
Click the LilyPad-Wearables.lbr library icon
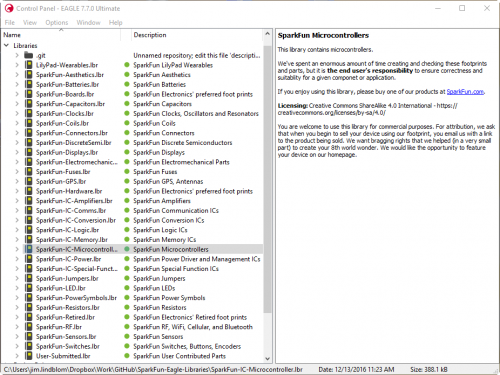tap(29, 65)
